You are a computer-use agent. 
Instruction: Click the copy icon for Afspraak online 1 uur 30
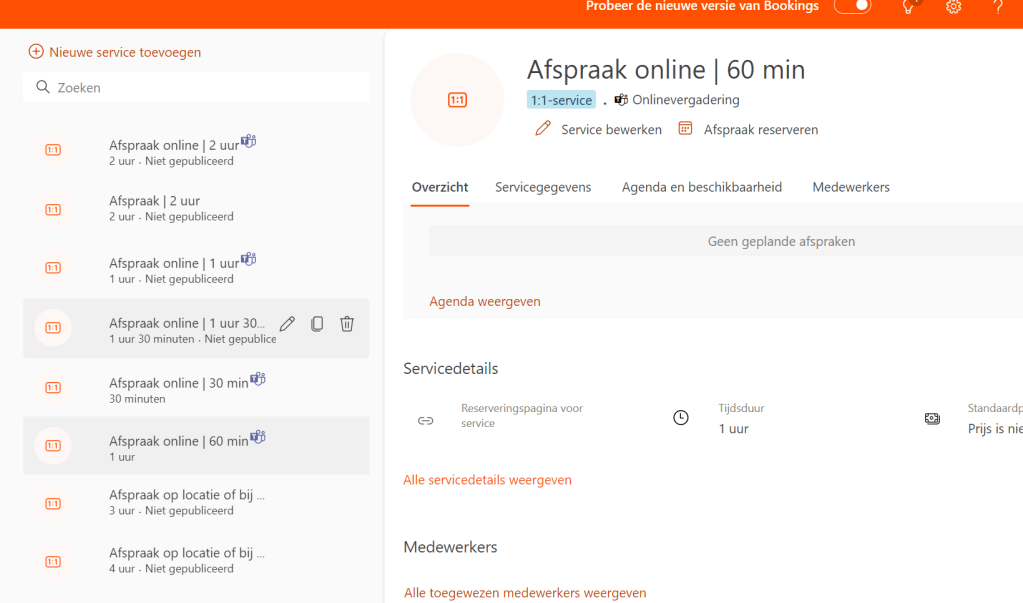point(317,323)
